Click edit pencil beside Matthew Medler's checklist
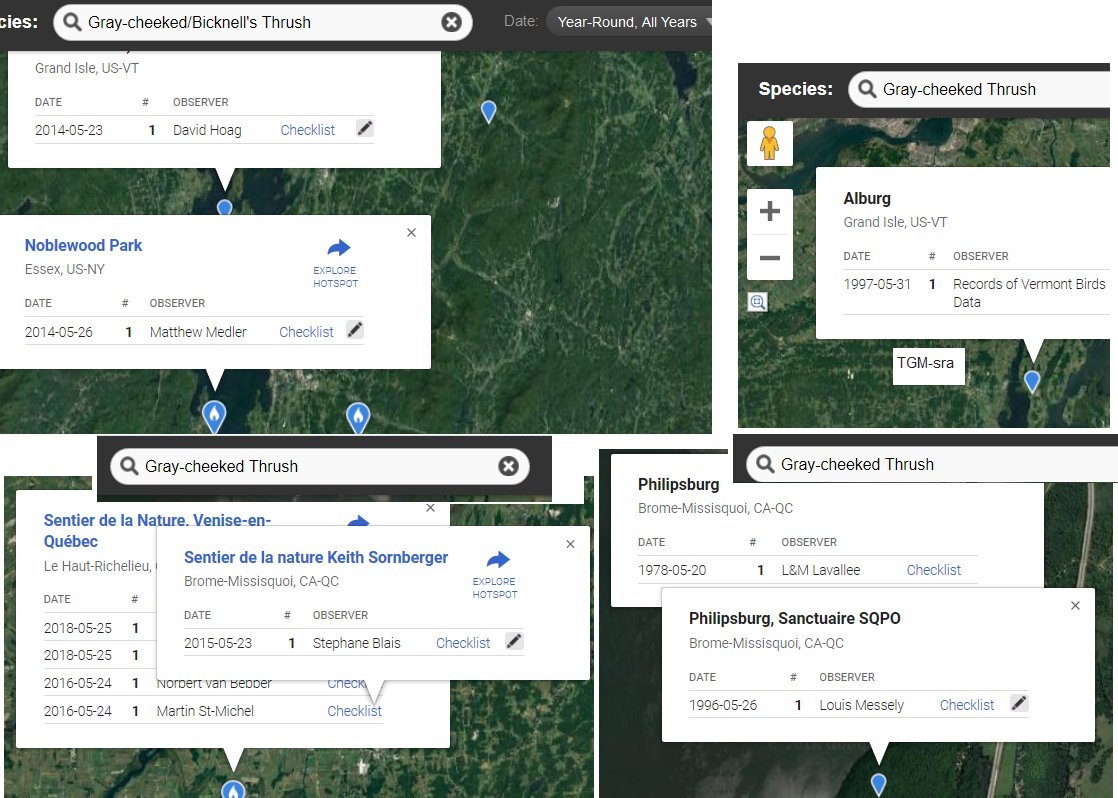The height and width of the screenshot is (798, 1118). coord(354,330)
